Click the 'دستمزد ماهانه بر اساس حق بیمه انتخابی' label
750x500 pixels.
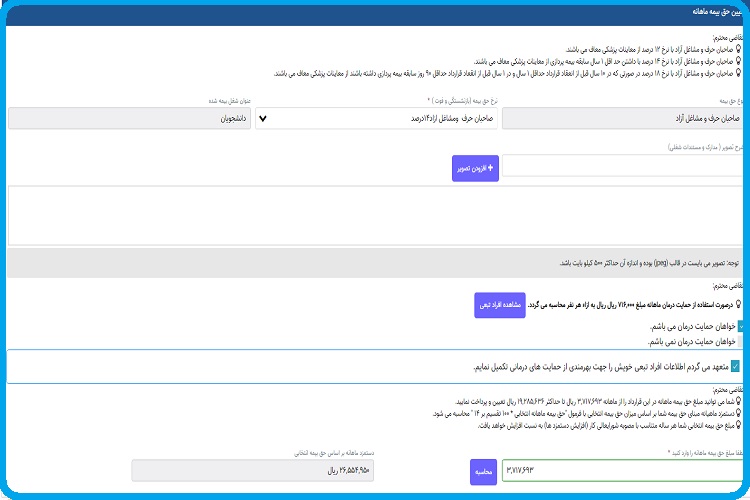point(334,453)
